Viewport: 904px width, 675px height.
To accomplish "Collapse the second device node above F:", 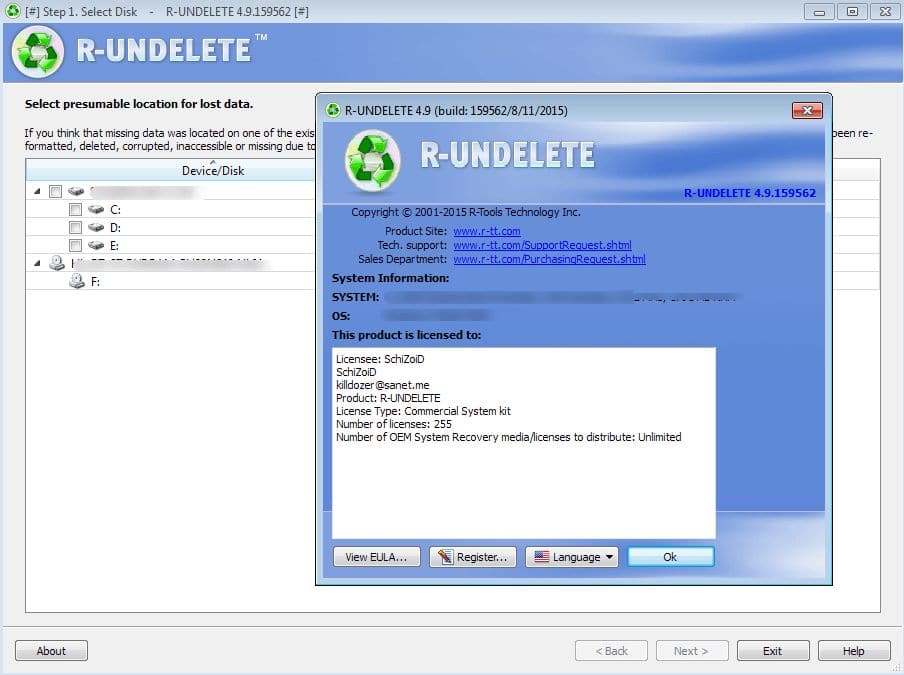I will coord(37,263).
